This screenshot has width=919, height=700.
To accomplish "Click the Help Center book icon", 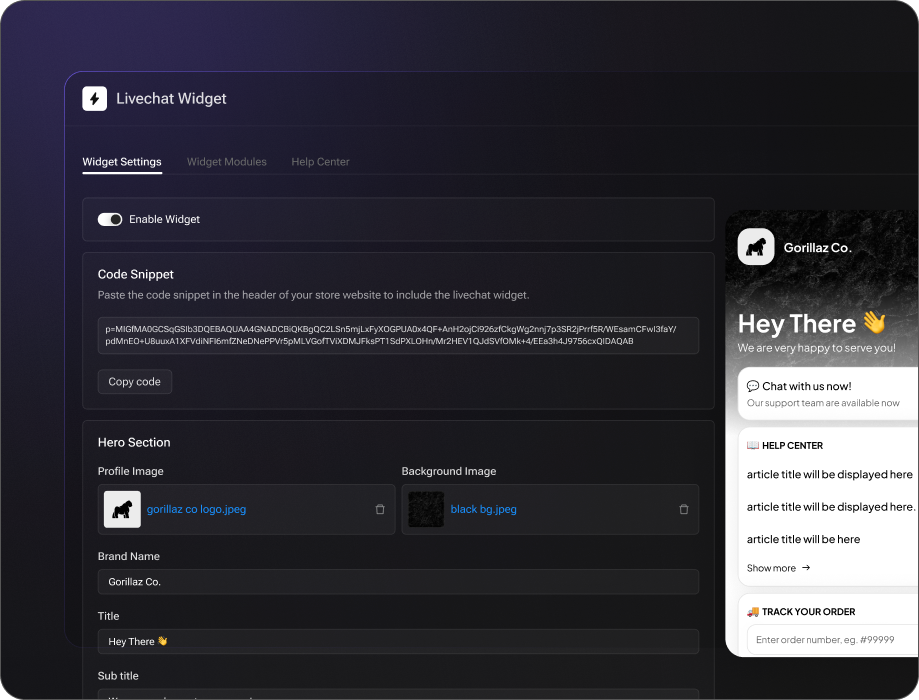I will tap(753, 446).
